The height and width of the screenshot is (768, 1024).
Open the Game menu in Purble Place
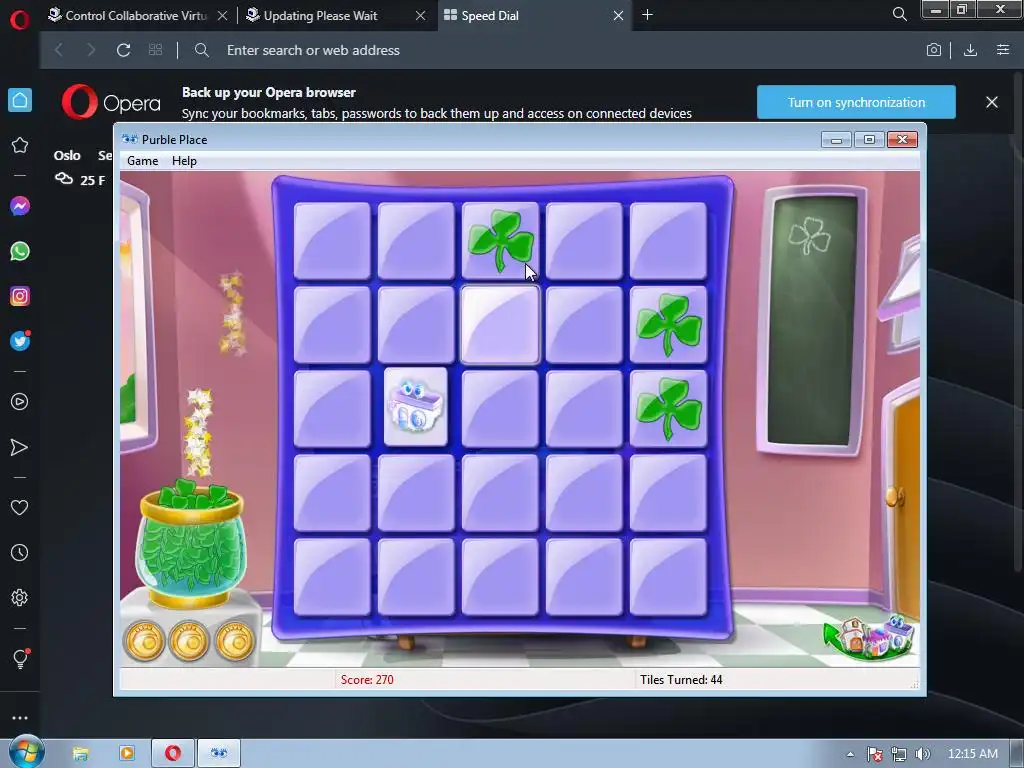click(x=142, y=161)
